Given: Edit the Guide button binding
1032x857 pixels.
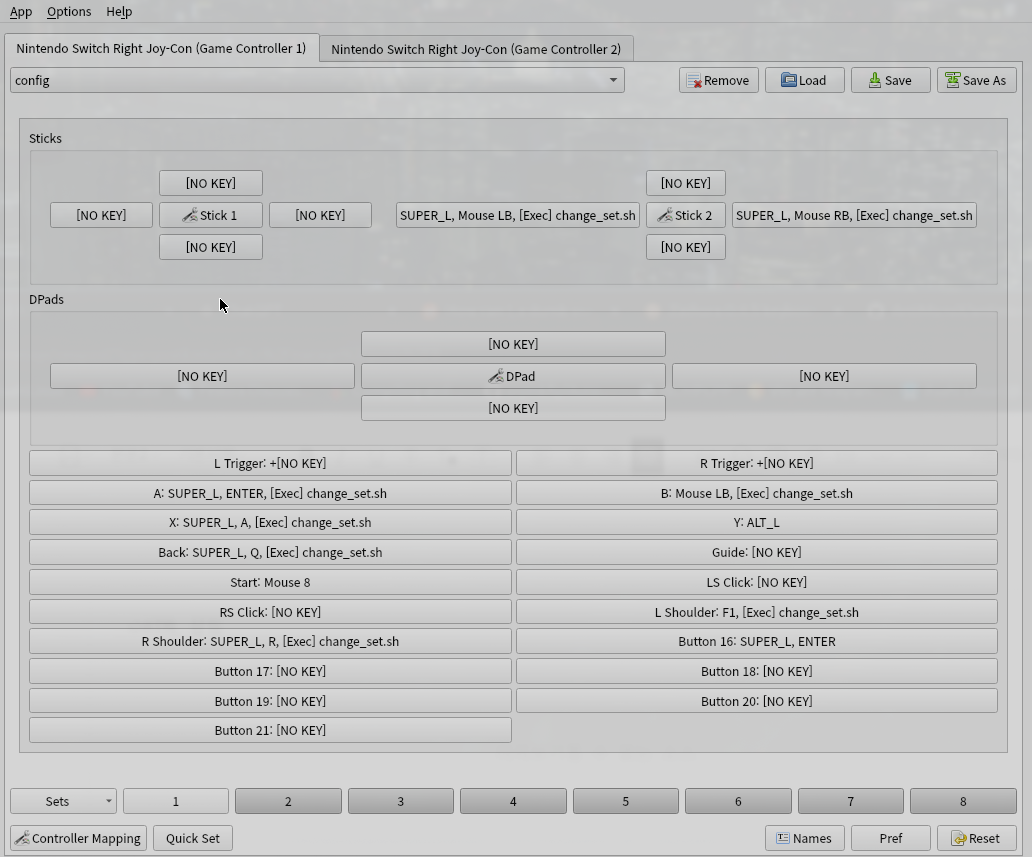Looking at the screenshot, I should 757,552.
